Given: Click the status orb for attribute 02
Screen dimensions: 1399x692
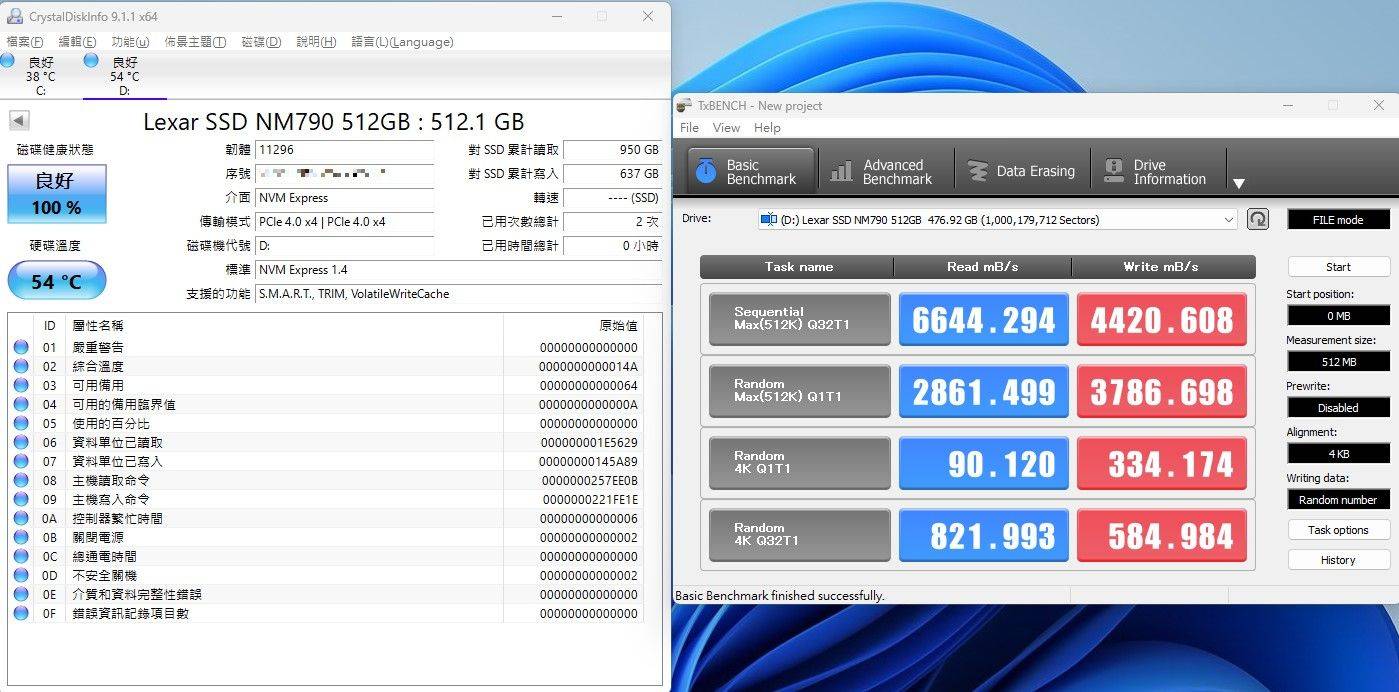Looking at the screenshot, I should (x=21, y=366).
